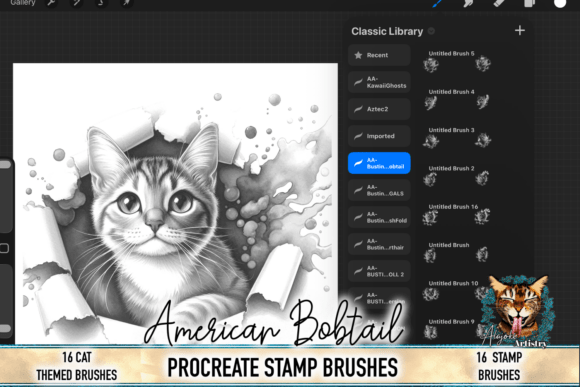Select the Imported brush set
Screen dimensions: 580x387
379,136
